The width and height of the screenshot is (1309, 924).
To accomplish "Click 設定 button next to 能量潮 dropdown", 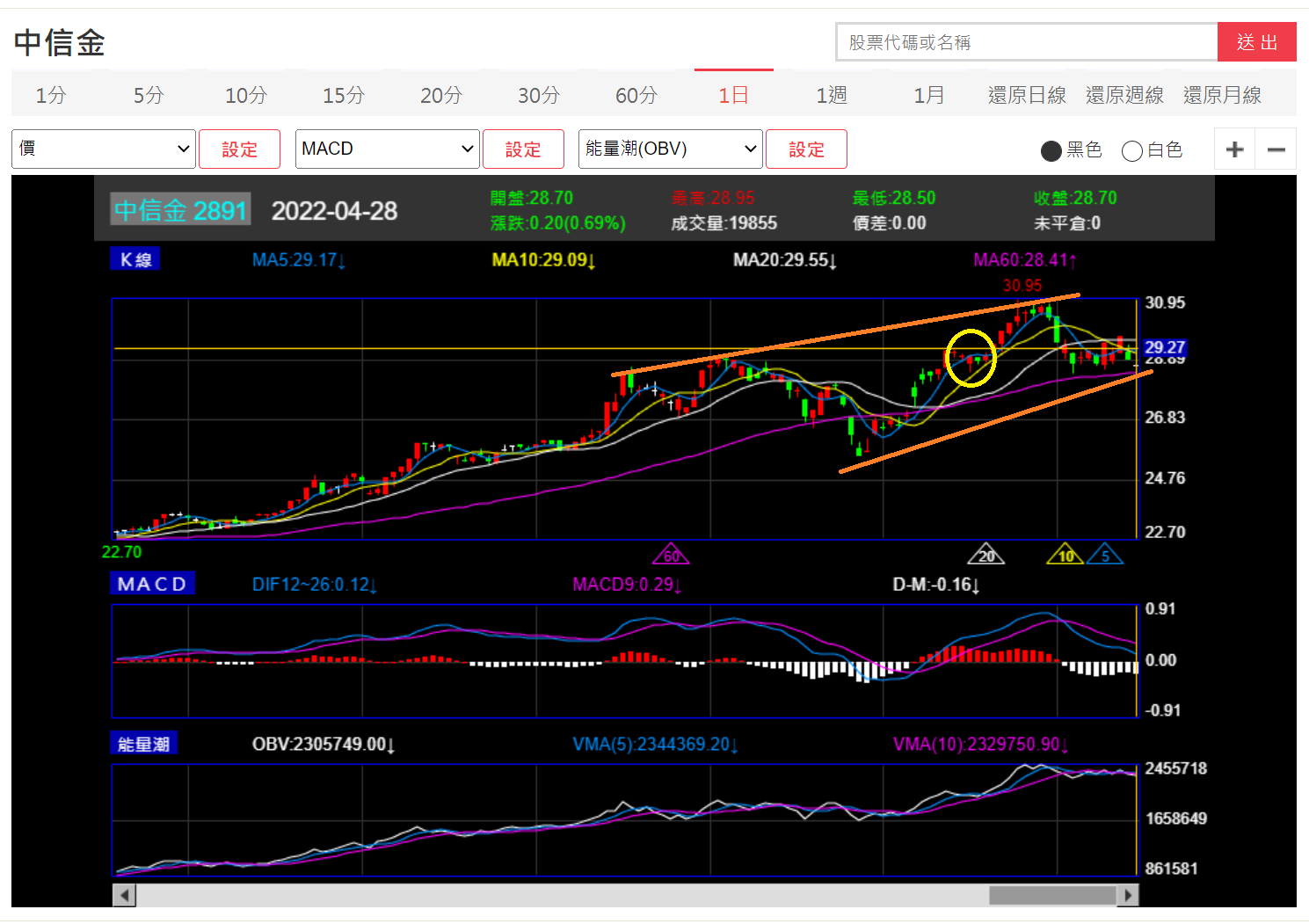I will click(806, 149).
